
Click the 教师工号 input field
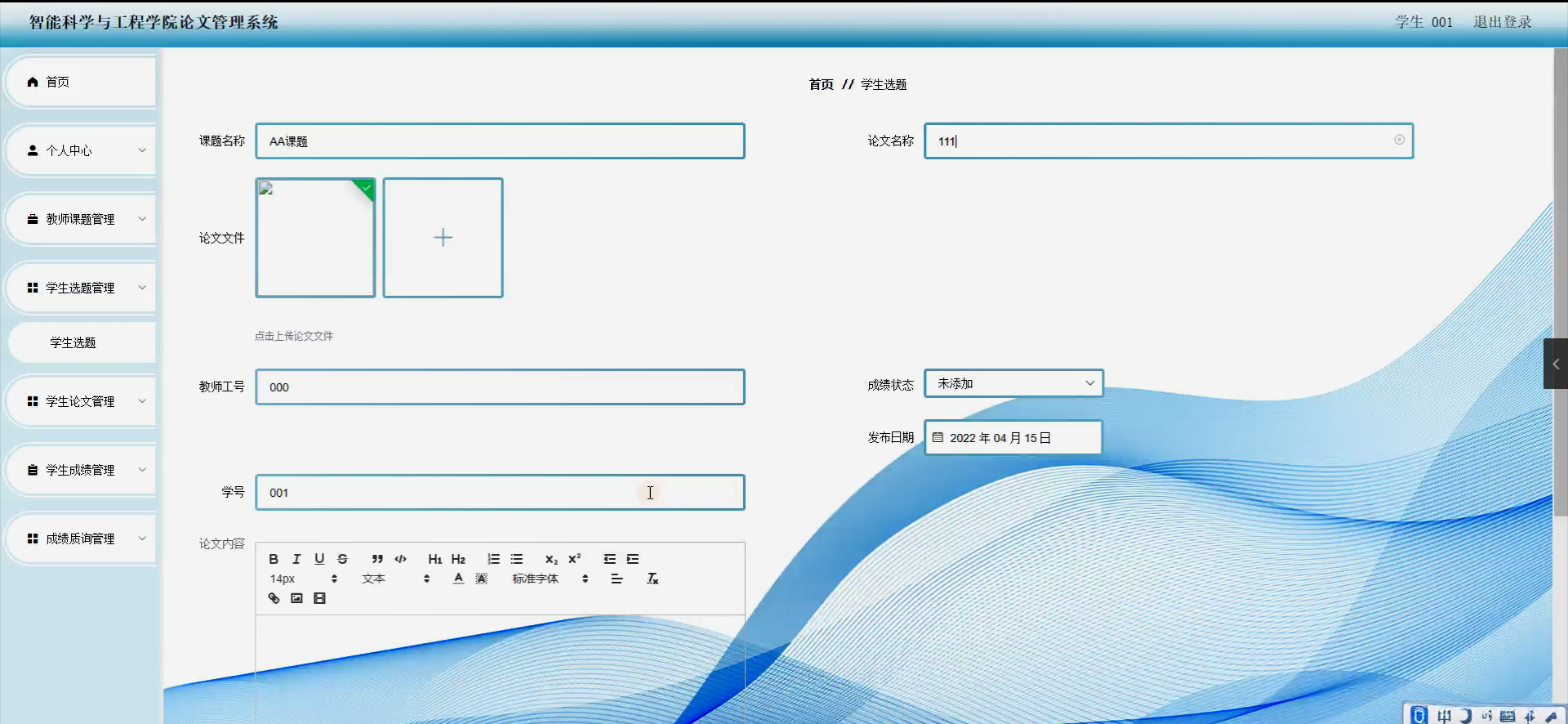pyautogui.click(x=500, y=387)
